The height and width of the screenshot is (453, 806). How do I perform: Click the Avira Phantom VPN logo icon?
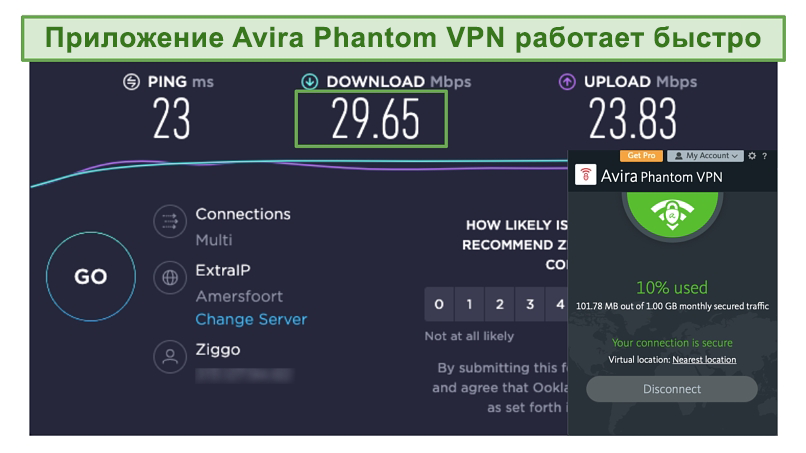point(585,175)
